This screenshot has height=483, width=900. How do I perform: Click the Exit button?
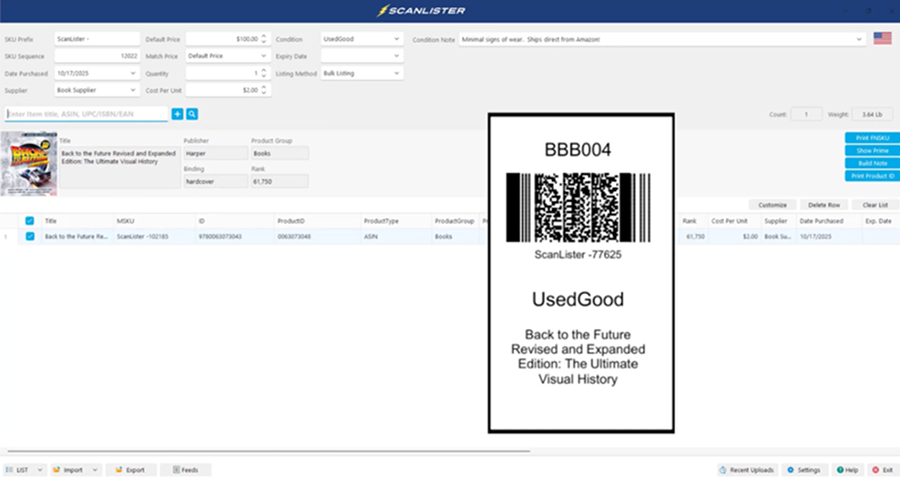tap(883, 470)
